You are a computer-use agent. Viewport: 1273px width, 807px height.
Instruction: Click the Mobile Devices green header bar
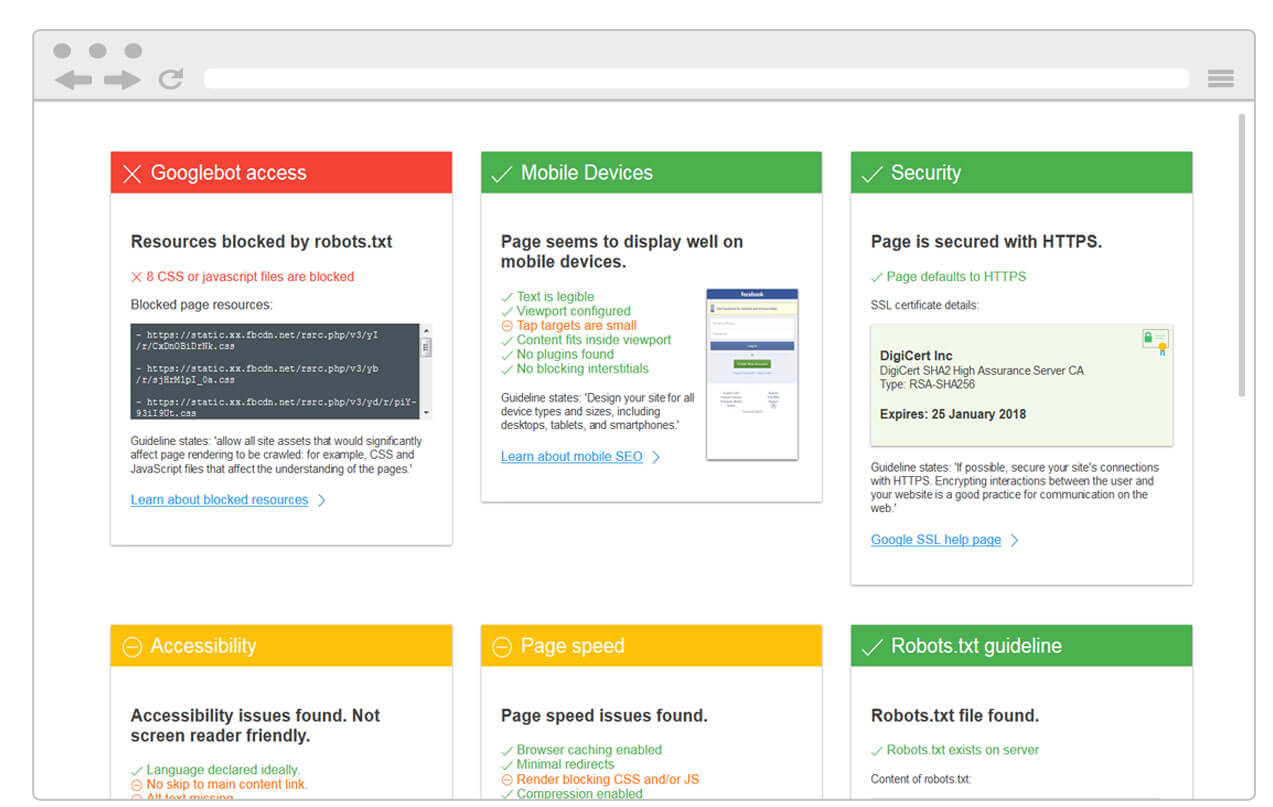point(651,173)
